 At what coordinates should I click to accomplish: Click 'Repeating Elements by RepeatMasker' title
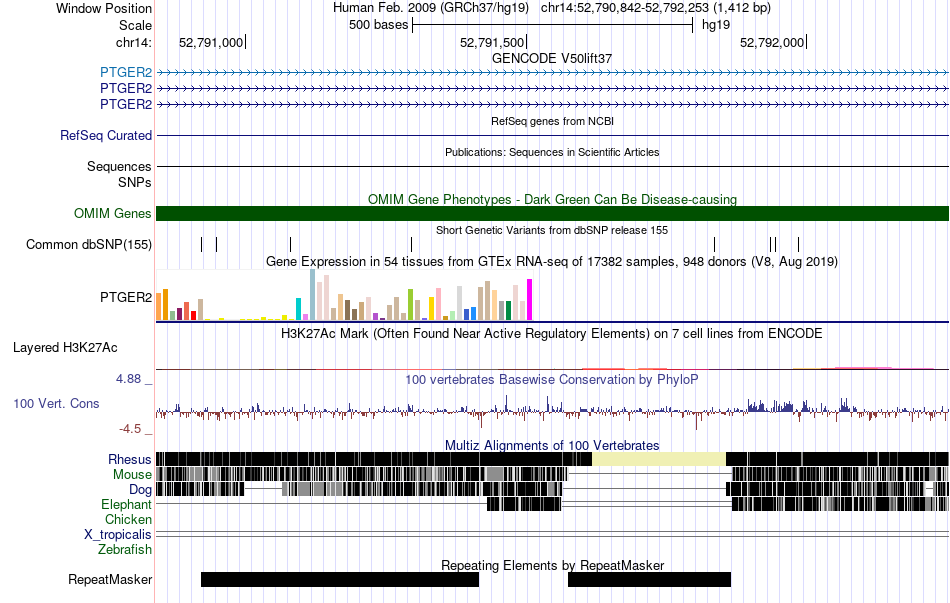point(553,565)
